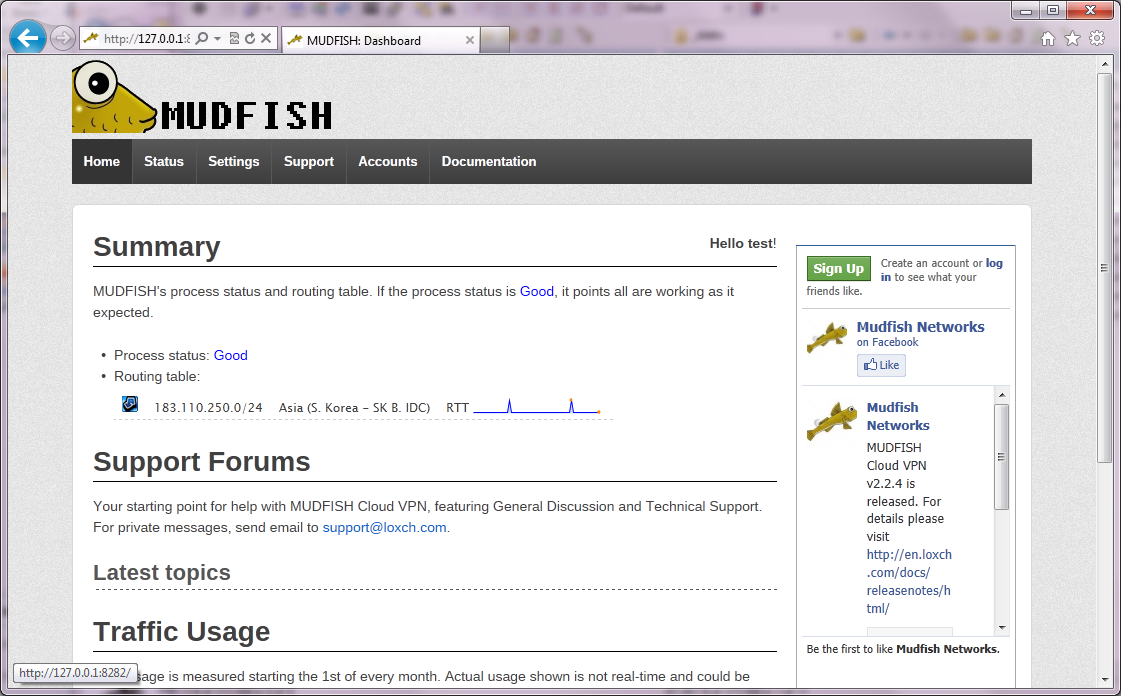Click the Process status Good link

231,355
